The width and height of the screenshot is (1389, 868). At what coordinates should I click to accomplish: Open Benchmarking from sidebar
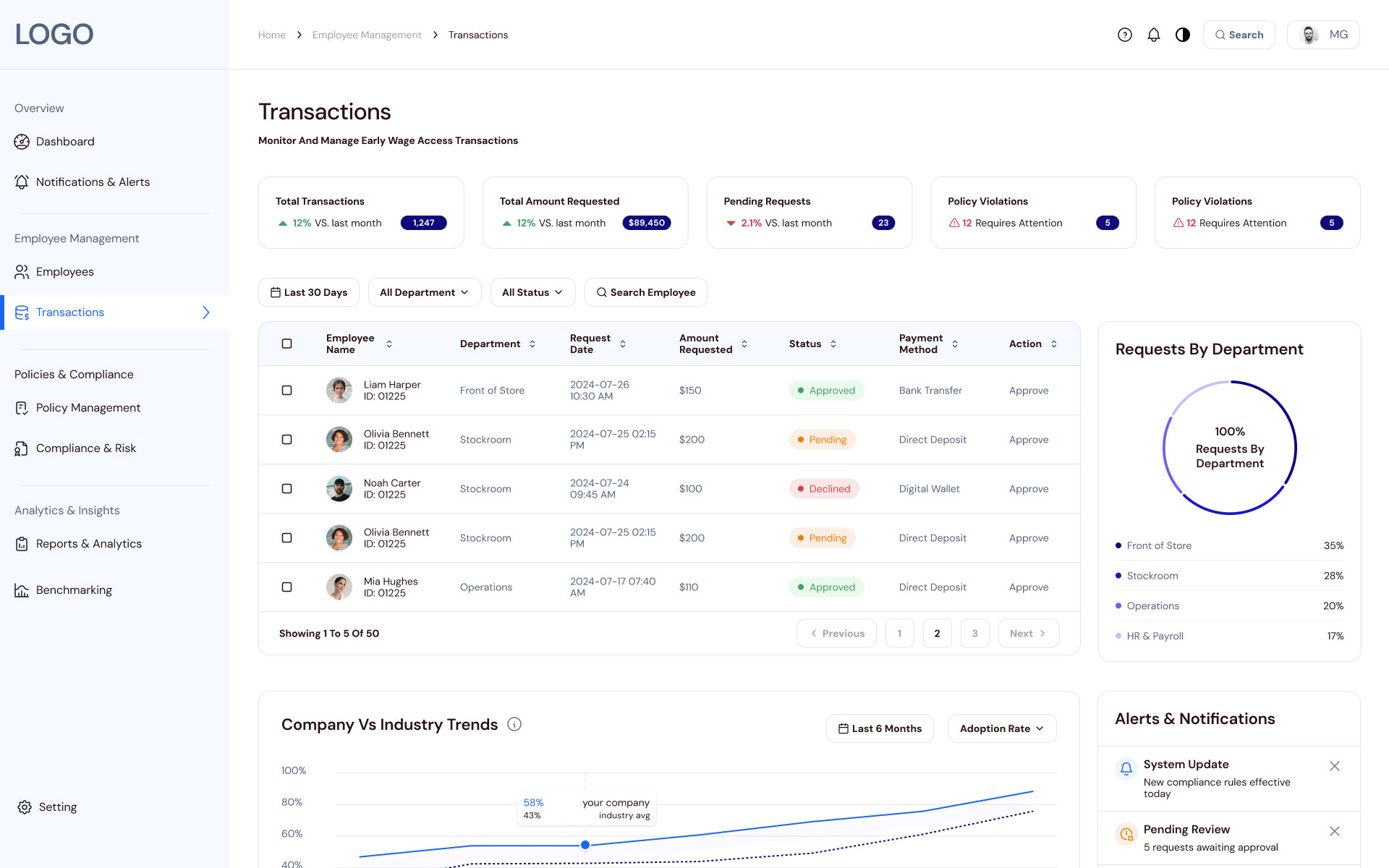coord(74,590)
